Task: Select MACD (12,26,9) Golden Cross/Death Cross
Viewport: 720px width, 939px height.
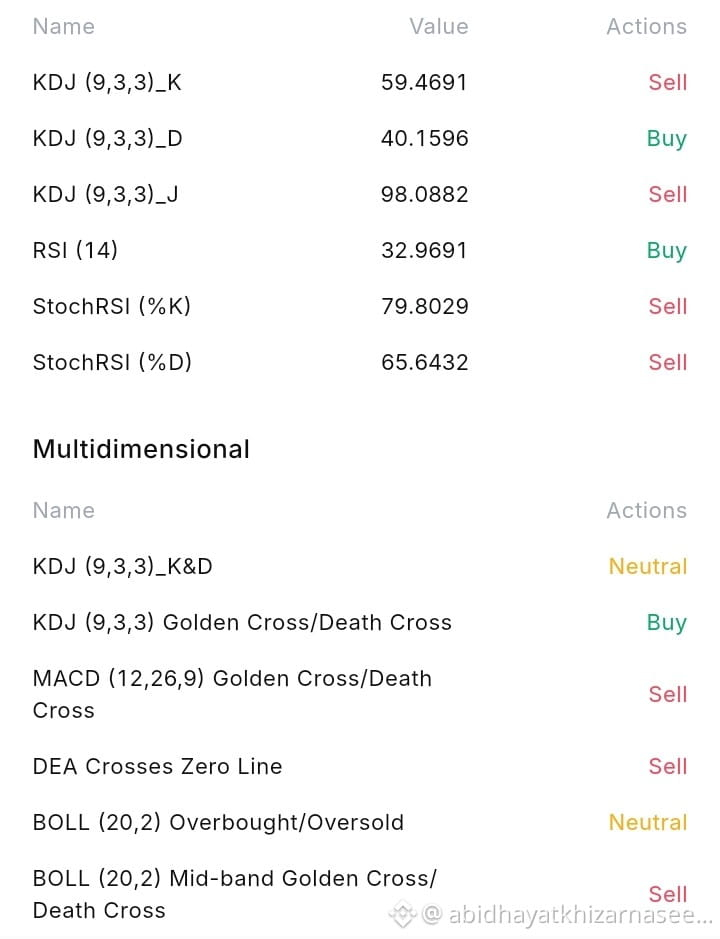Action: click(x=232, y=695)
